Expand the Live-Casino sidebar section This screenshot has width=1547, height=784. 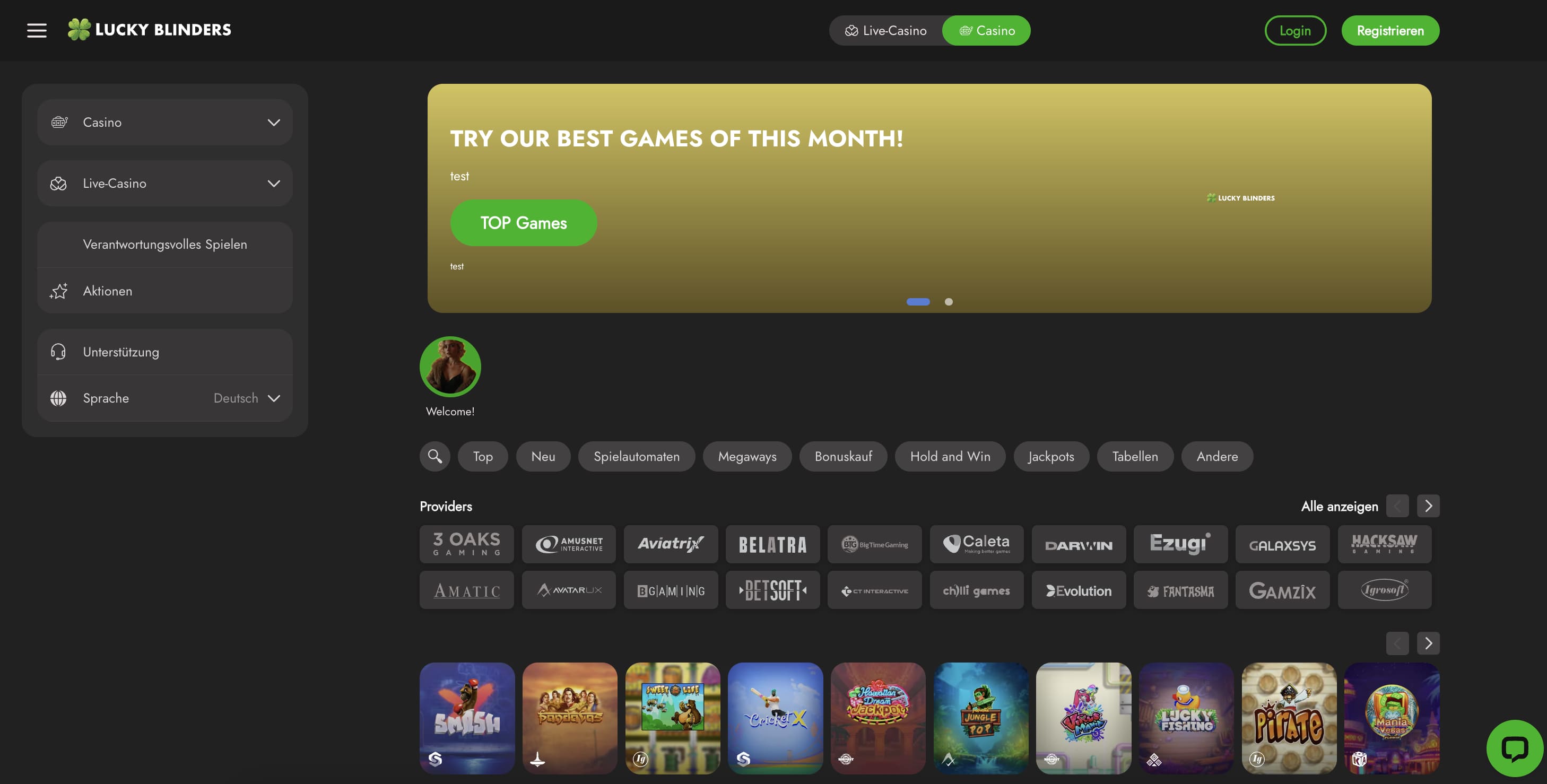164,184
